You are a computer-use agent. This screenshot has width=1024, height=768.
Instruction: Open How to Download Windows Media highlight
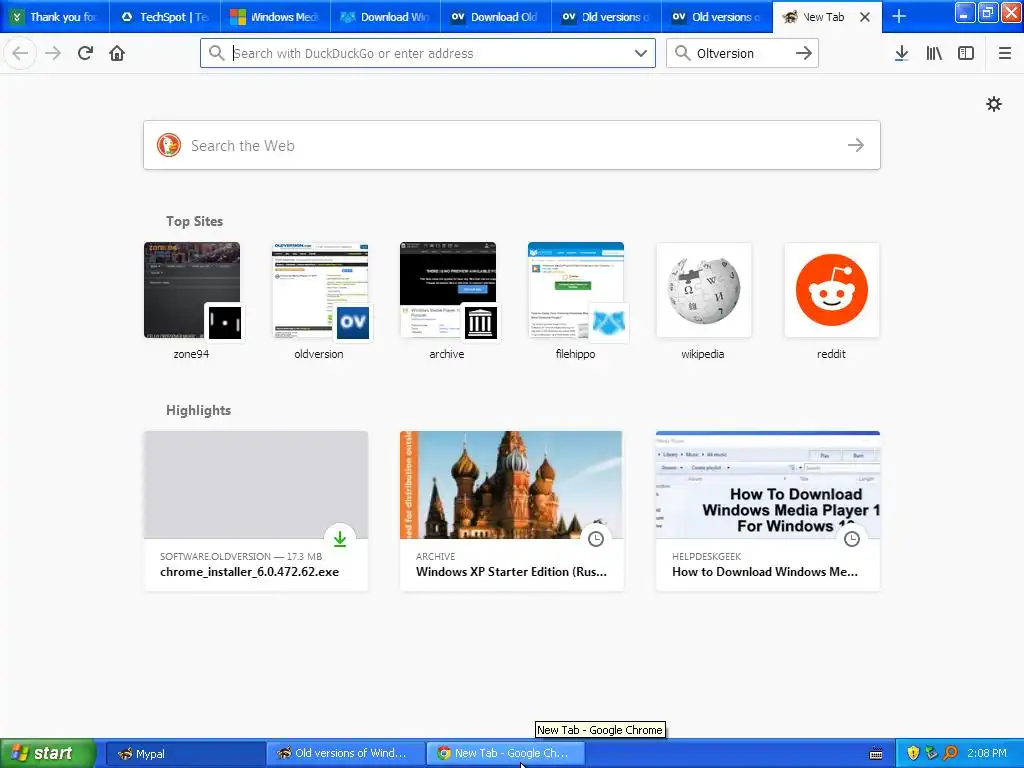pyautogui.click(x=768, y=511)
